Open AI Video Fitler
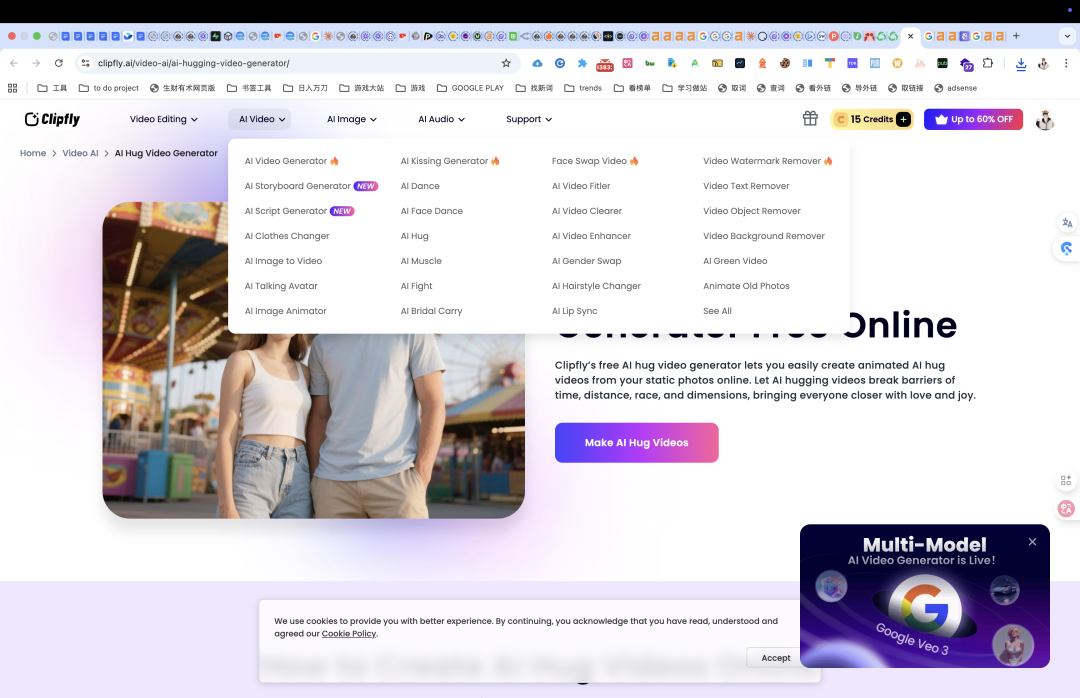Viewport: 1080px width, 698px height. 581,186
